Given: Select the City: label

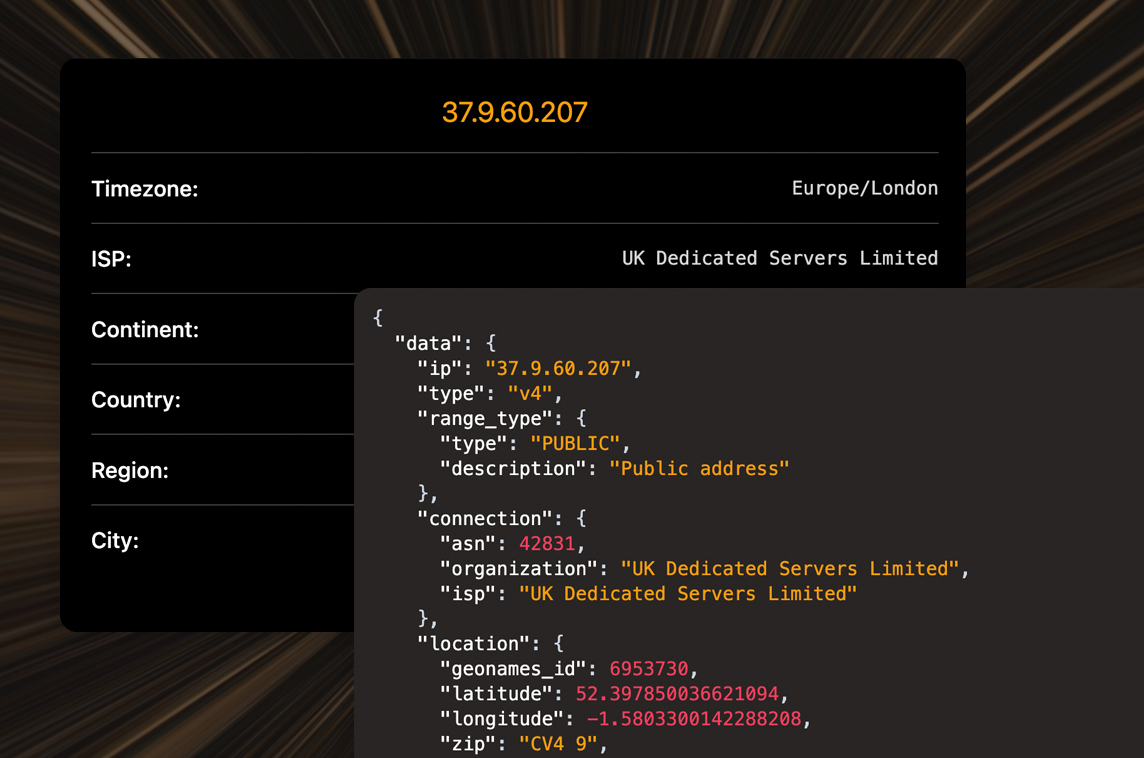Looking at the screenshot, I should point(115,541).
